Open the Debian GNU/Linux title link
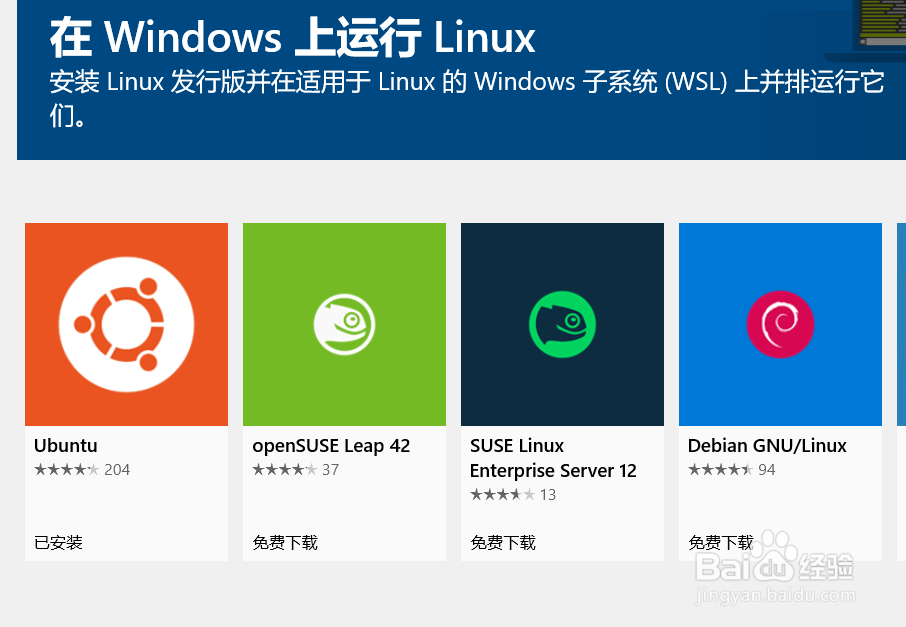 (x=767, y=446)
